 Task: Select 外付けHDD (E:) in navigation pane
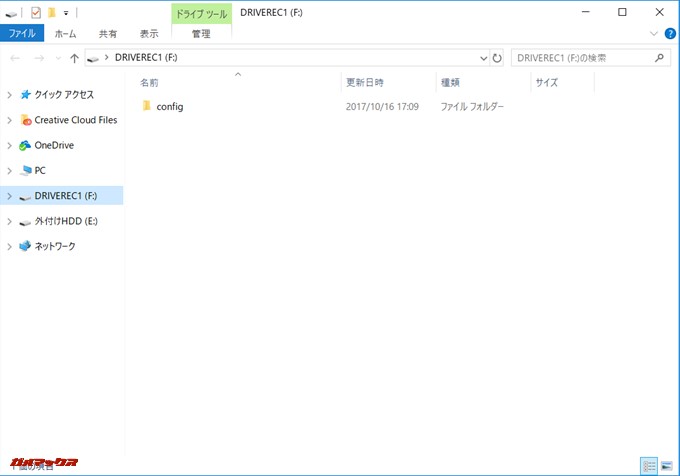click(65, 221)
